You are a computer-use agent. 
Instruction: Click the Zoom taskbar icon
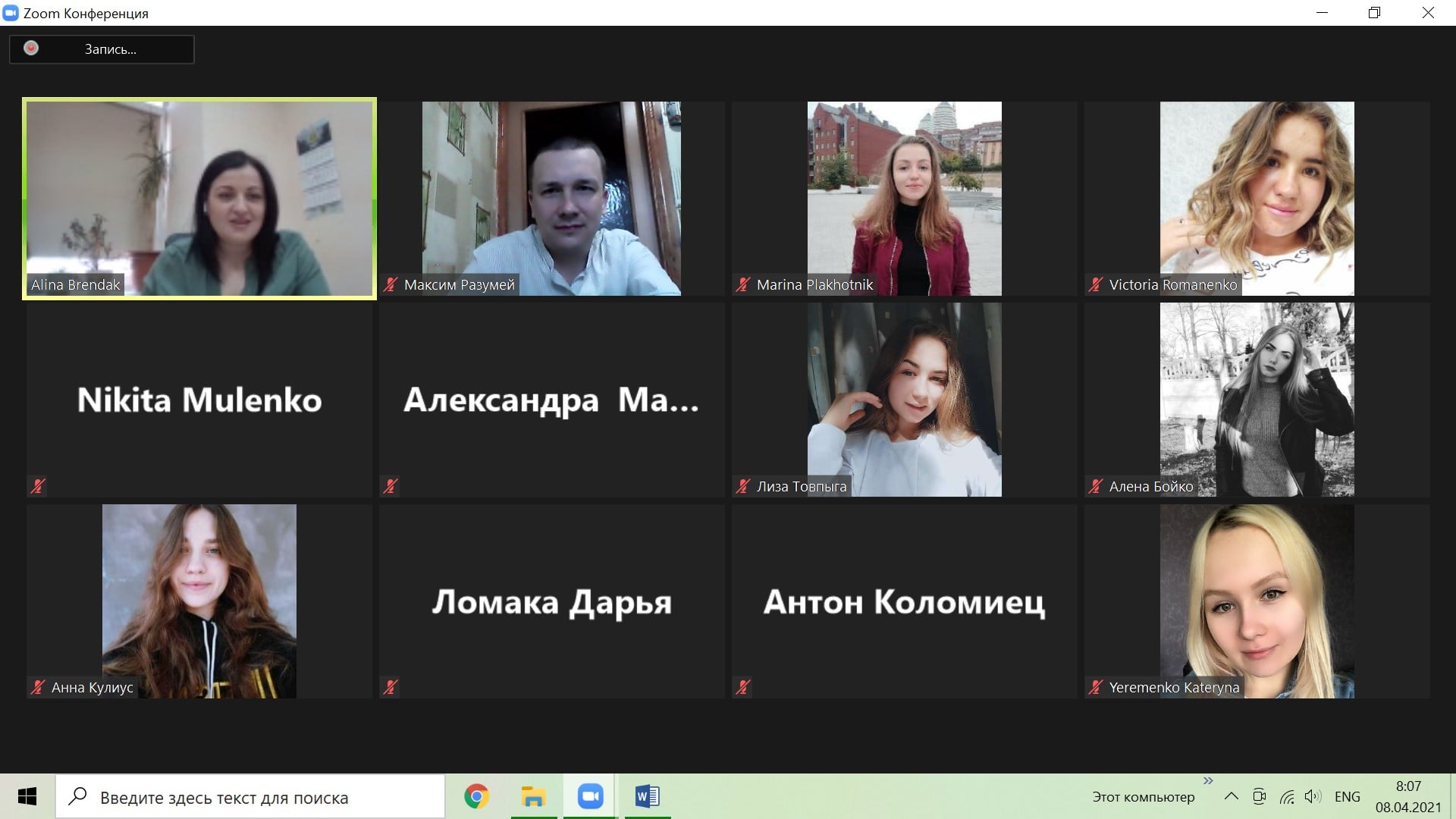point(590,796)
